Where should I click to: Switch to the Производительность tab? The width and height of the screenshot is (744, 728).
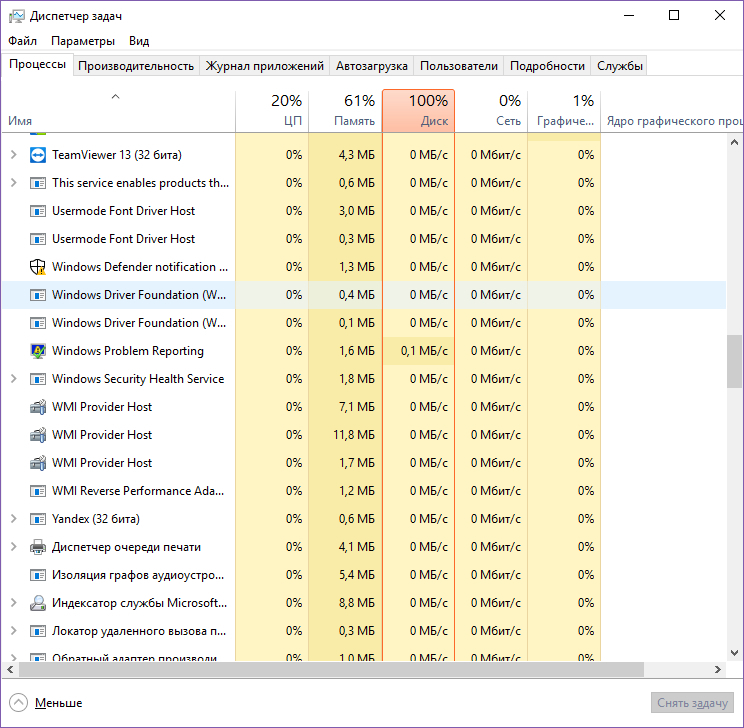tap(136, 66)
